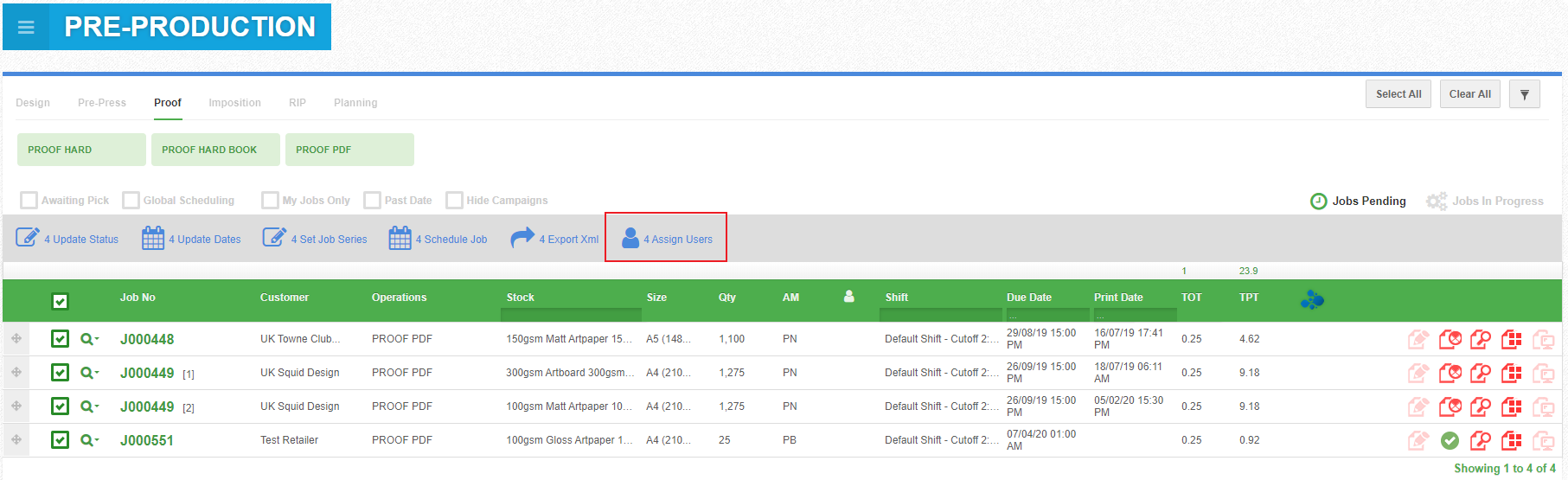
Task: Click the magnifier-document icon for J000448
Action: coord(1481,339)
